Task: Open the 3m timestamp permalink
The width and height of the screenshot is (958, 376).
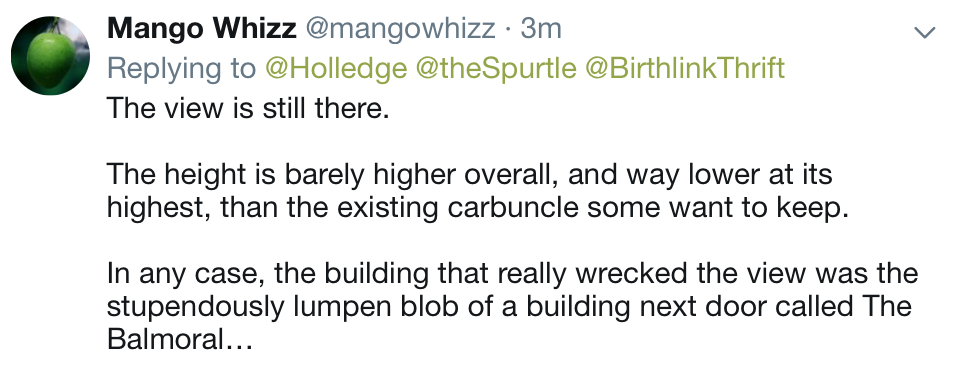Action: (541, 29)
